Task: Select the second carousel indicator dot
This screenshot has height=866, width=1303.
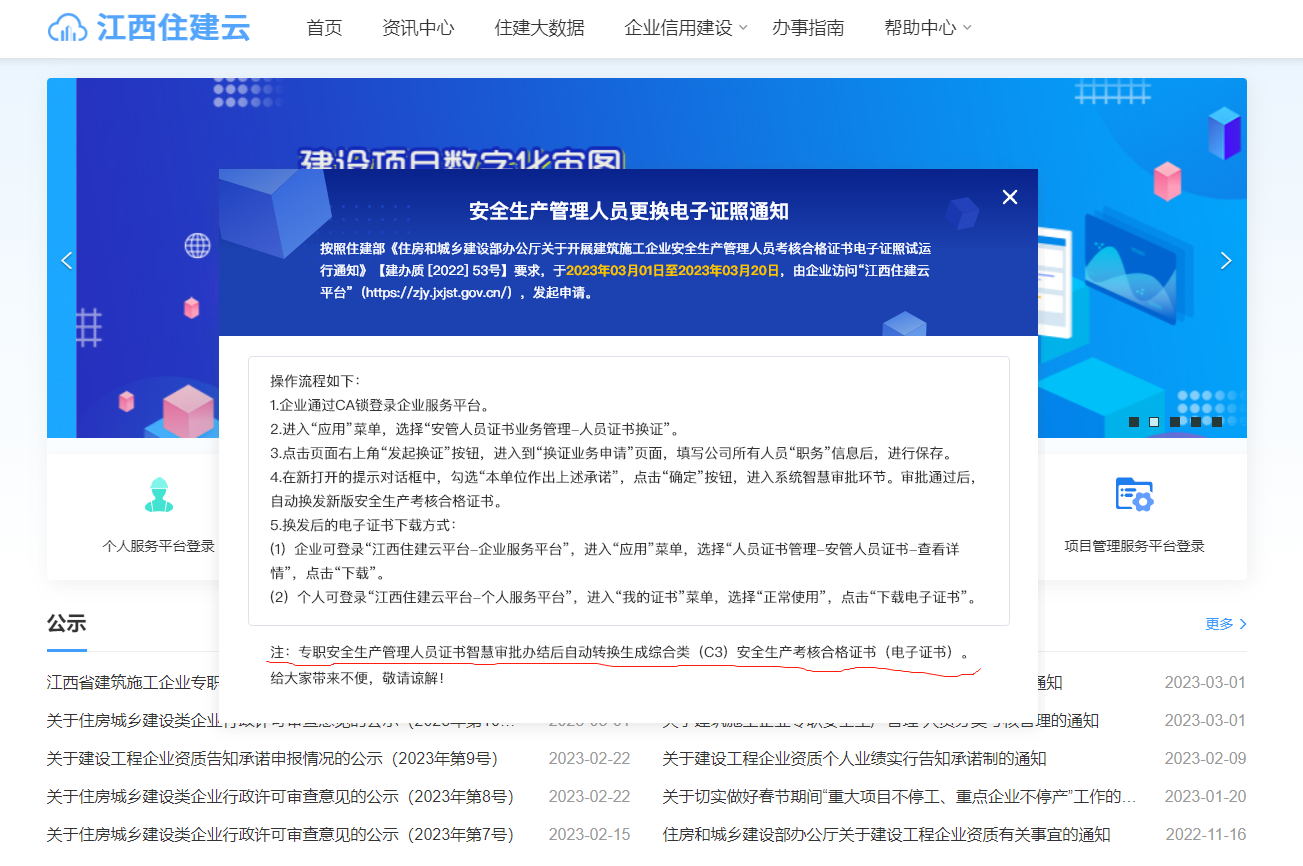Action: (1154, 422)
